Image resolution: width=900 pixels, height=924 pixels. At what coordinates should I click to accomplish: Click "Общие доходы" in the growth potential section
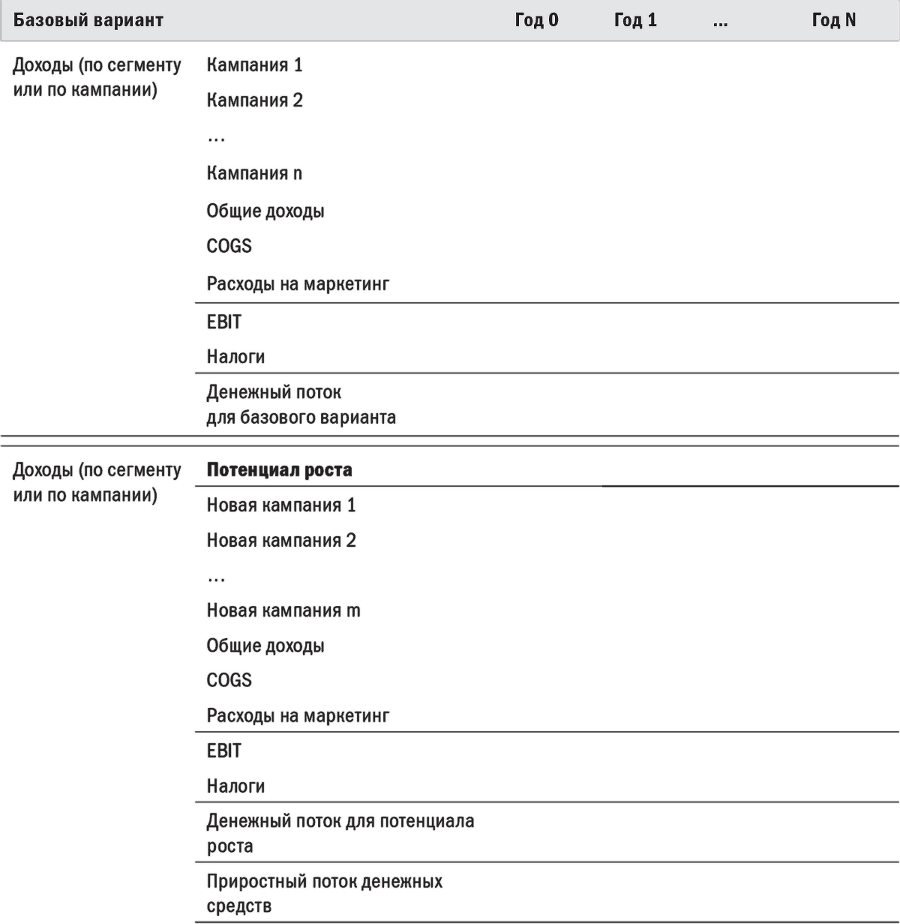tap(265, 646)
